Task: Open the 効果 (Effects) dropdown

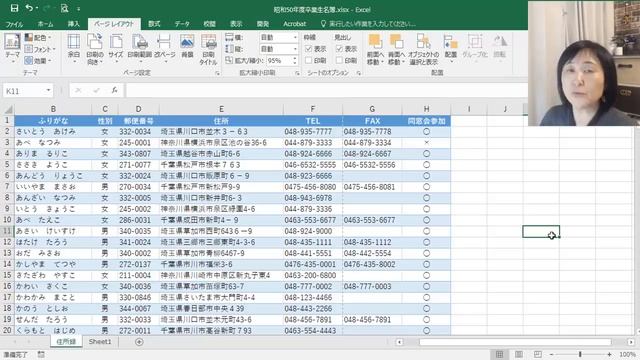Action: coord(38,60)
